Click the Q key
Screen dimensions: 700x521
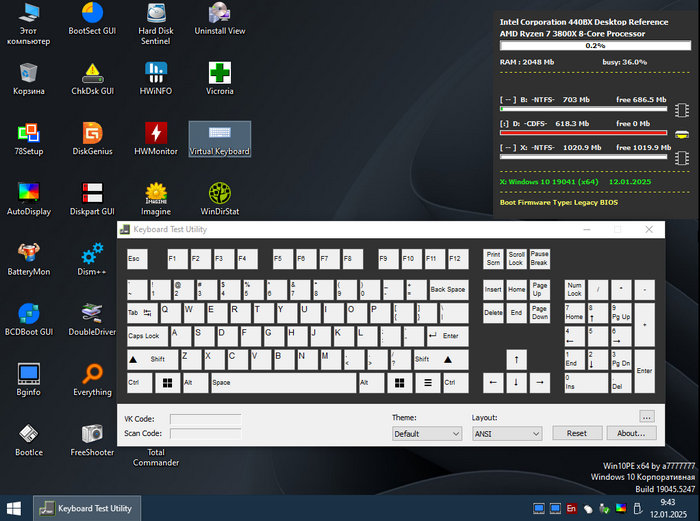170,313
